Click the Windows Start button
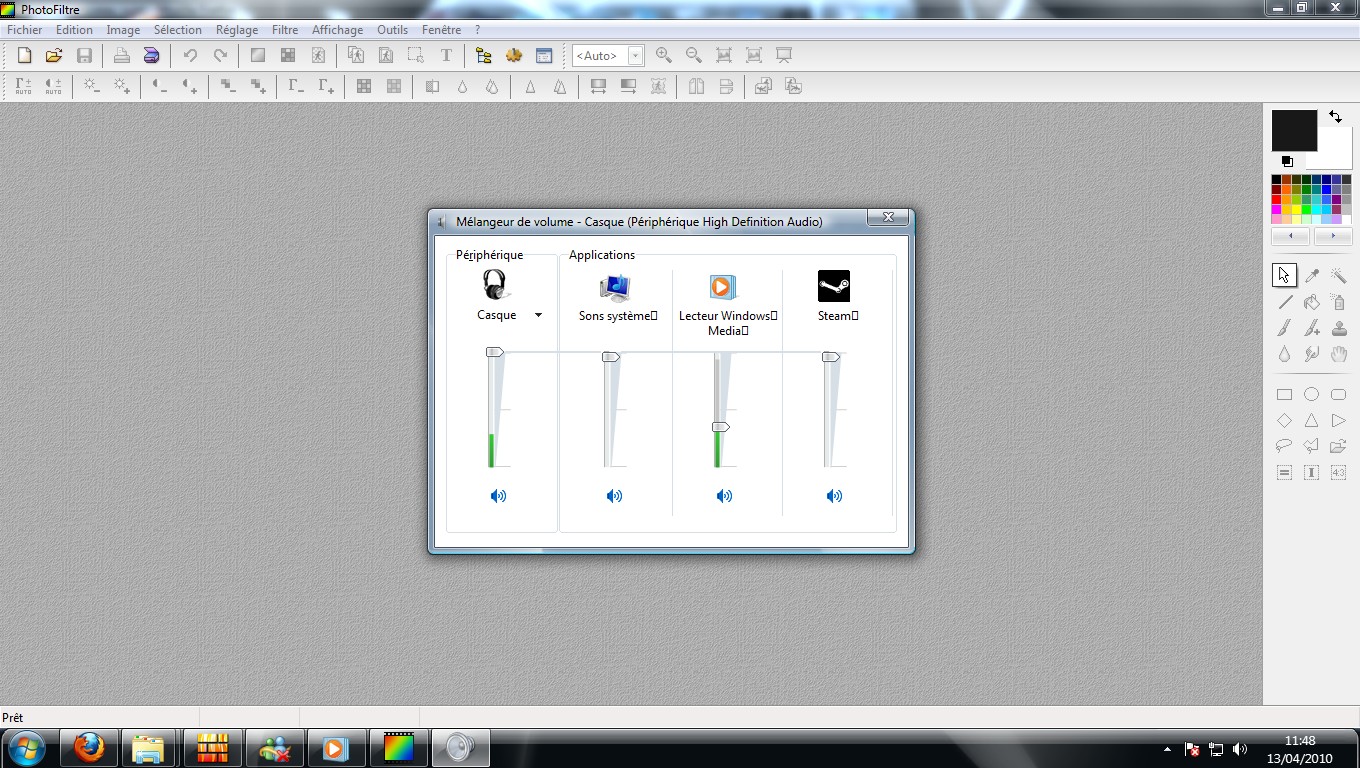The image size is (1360, 768). [25, 748]
